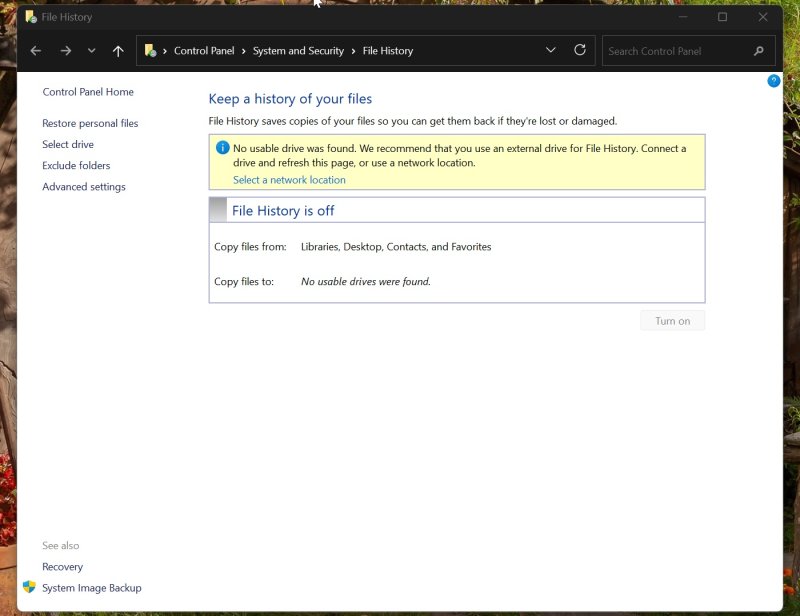Click into Search Control Panel field
Viewport: 800px width, 616px height.
tap(689, 51)
